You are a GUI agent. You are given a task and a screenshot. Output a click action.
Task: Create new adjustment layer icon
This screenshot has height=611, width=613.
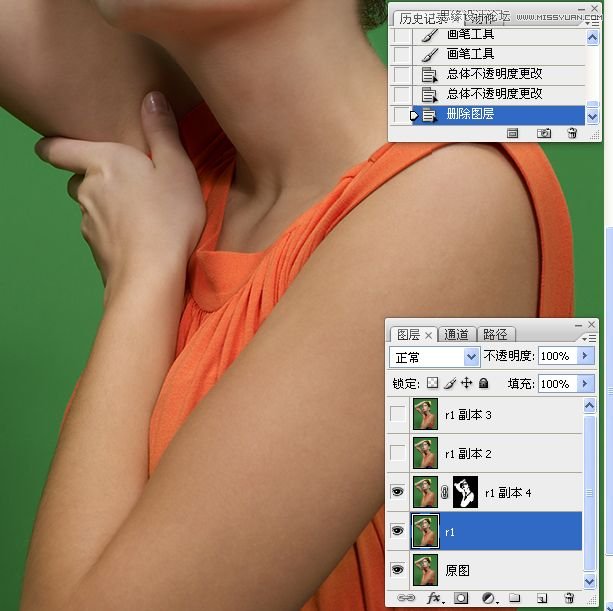click(x=489, y=598)
